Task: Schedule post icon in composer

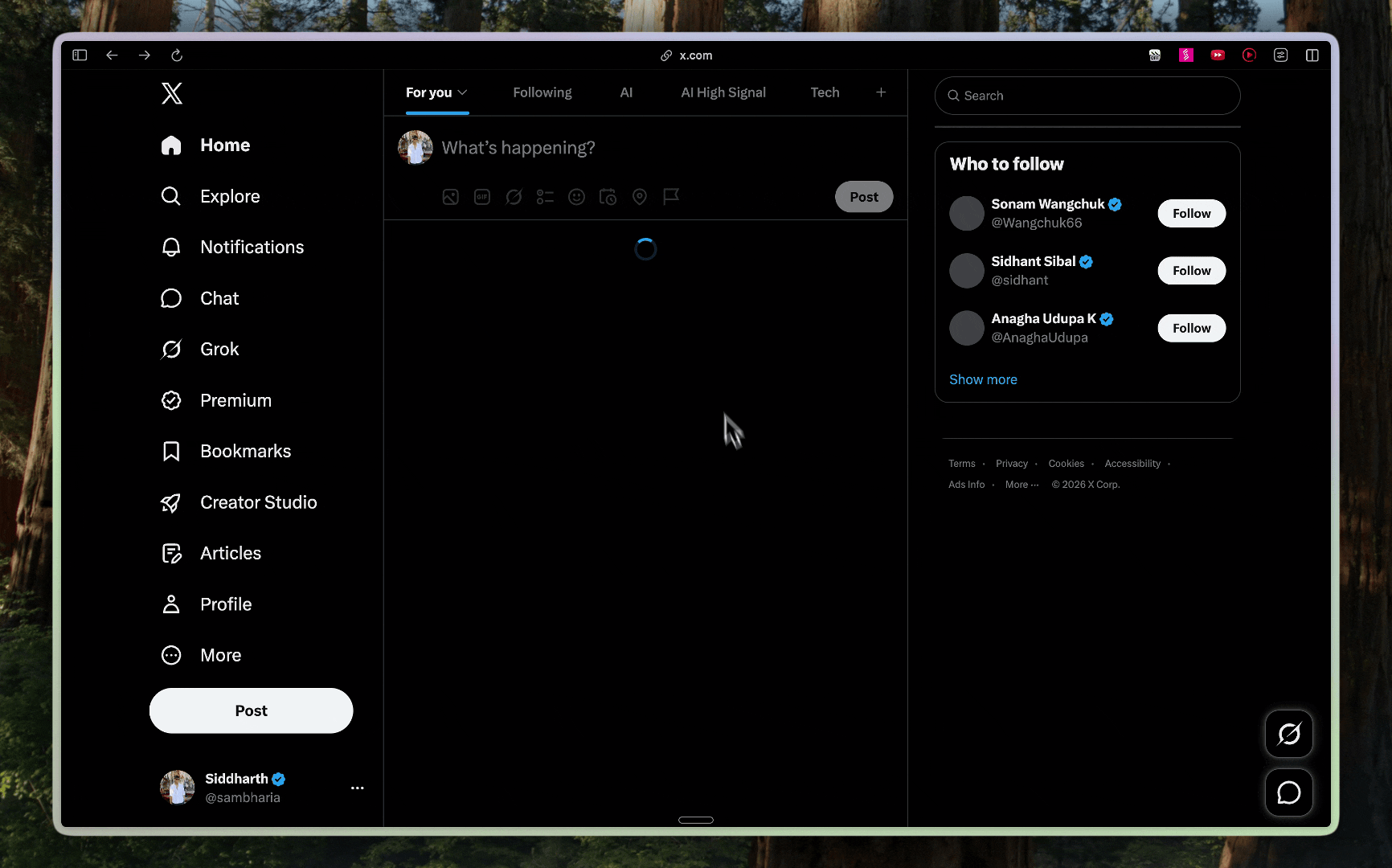Action: tap(608, 197)
